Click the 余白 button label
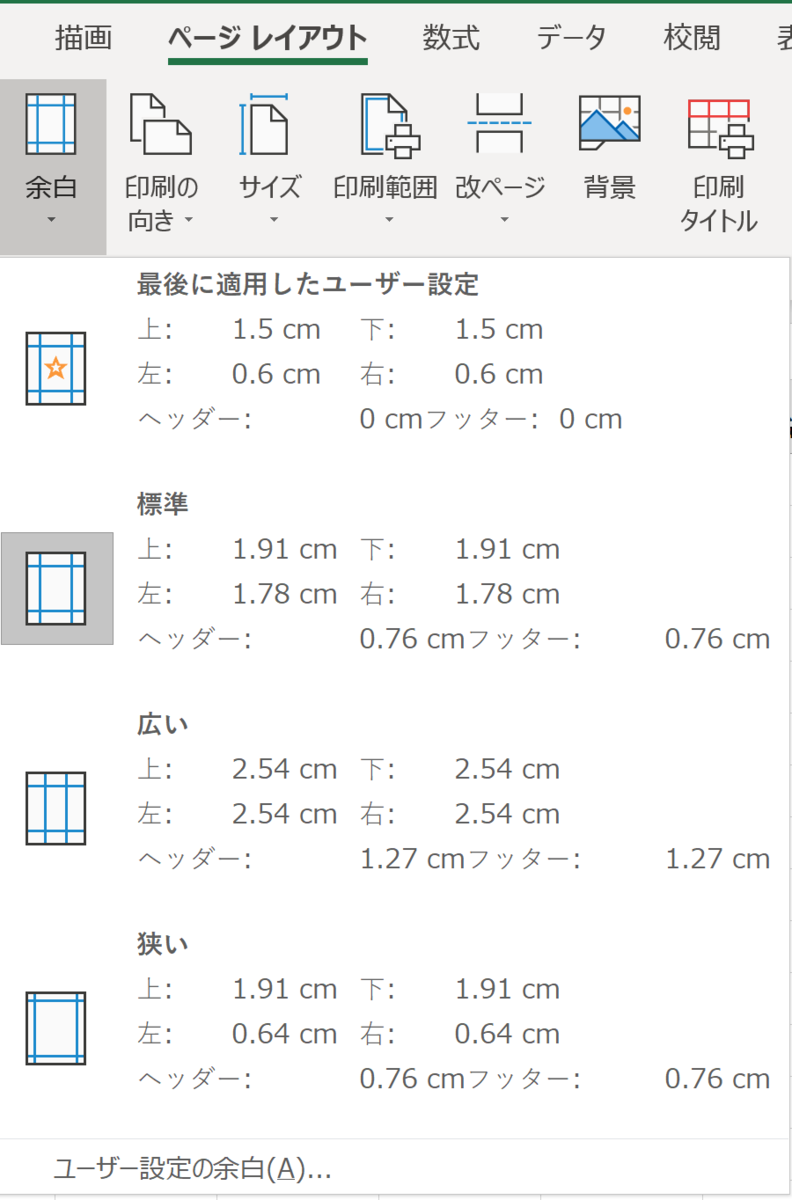Screen dimensions: 792x1200 pos(52,187)
